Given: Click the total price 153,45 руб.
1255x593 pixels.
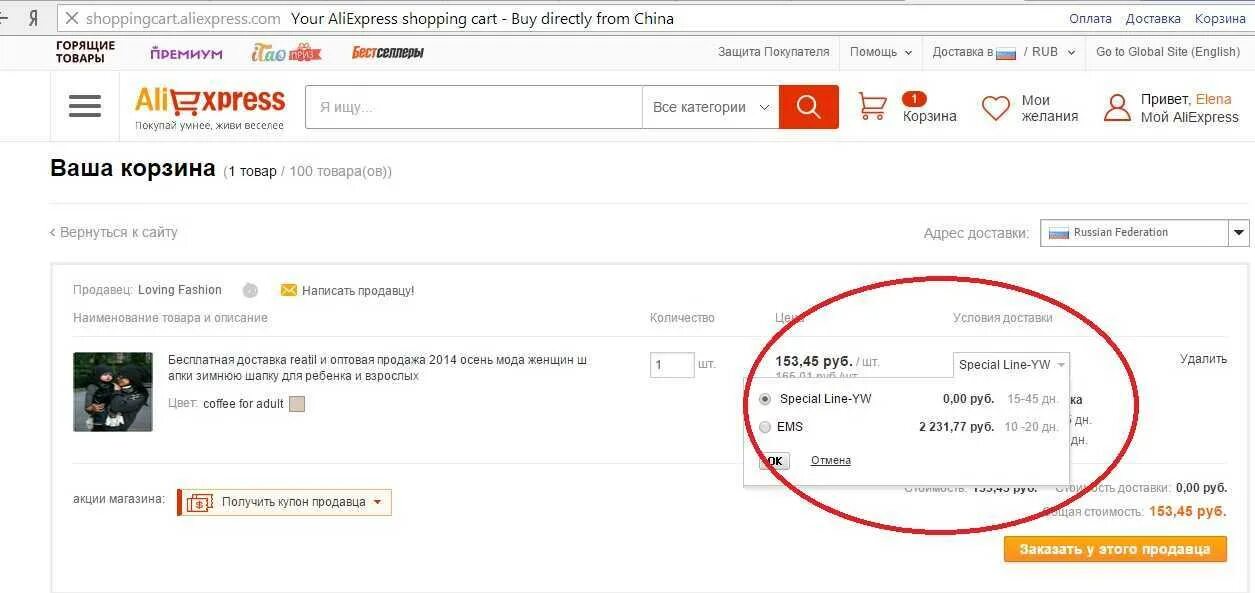Looking at the screenshot, I should point(1187,511).
